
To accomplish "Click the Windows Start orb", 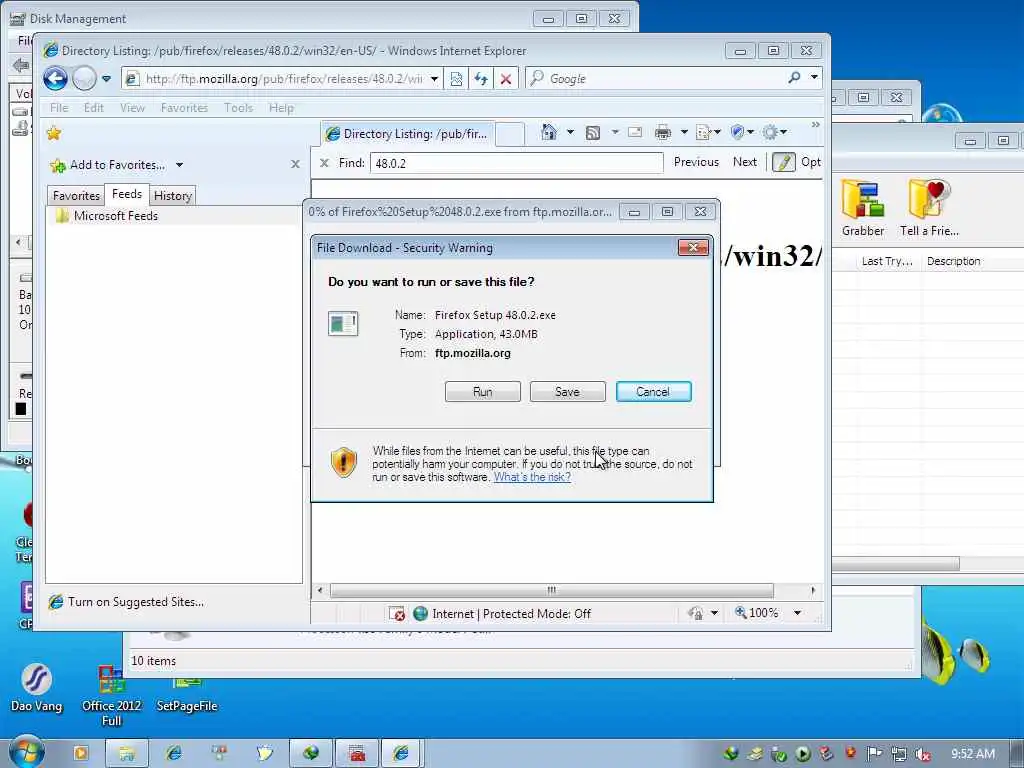I will pos(27,752).
